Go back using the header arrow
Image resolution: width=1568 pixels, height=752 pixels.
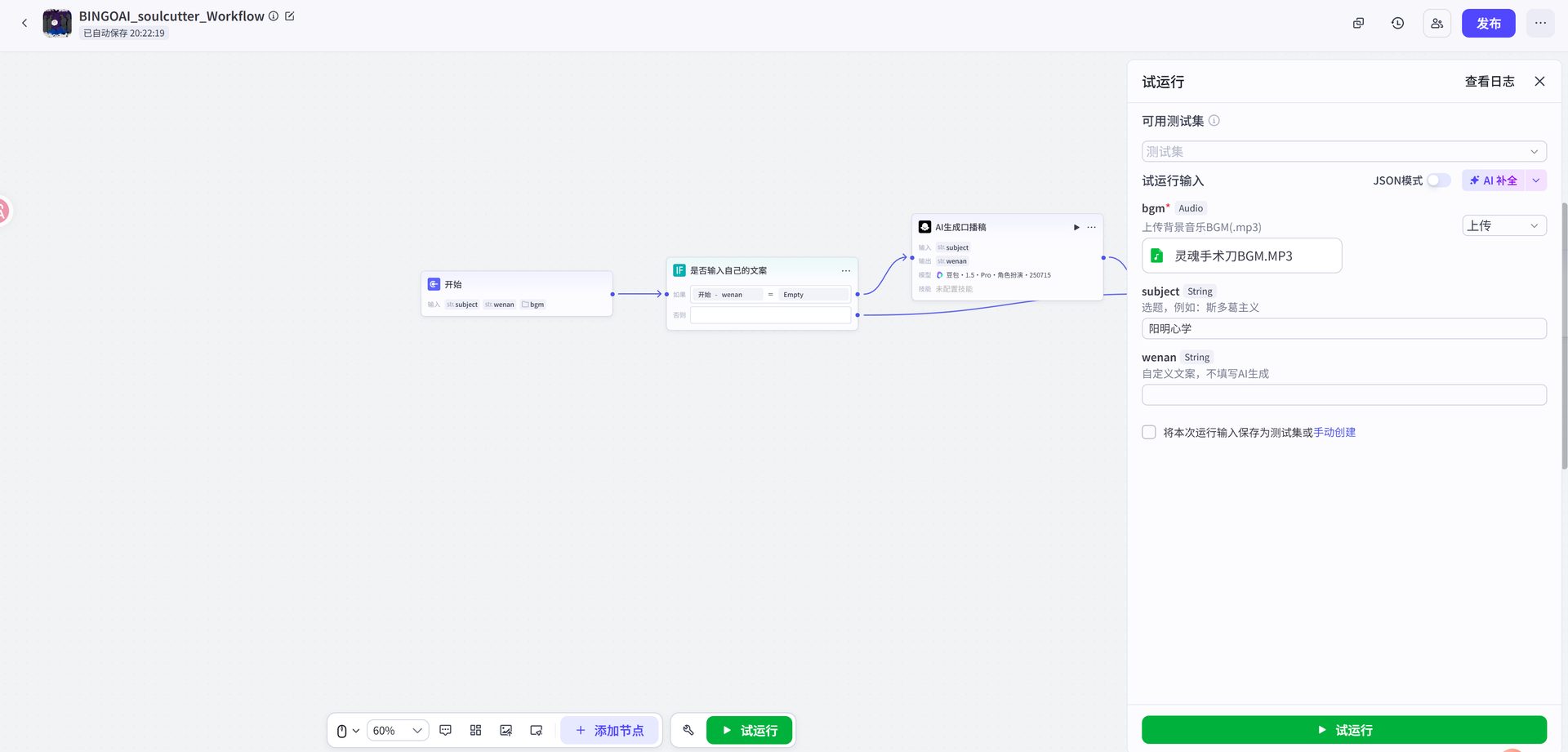24,23
